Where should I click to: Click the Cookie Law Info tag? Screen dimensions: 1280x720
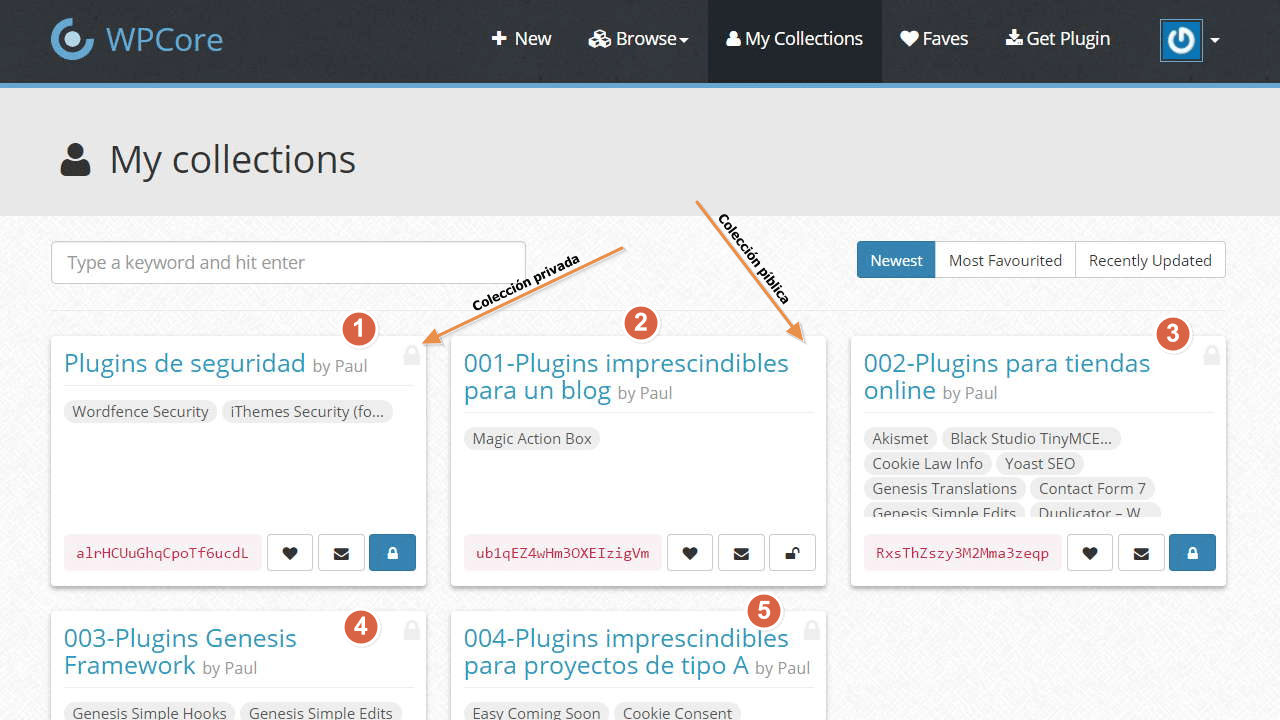927,464
